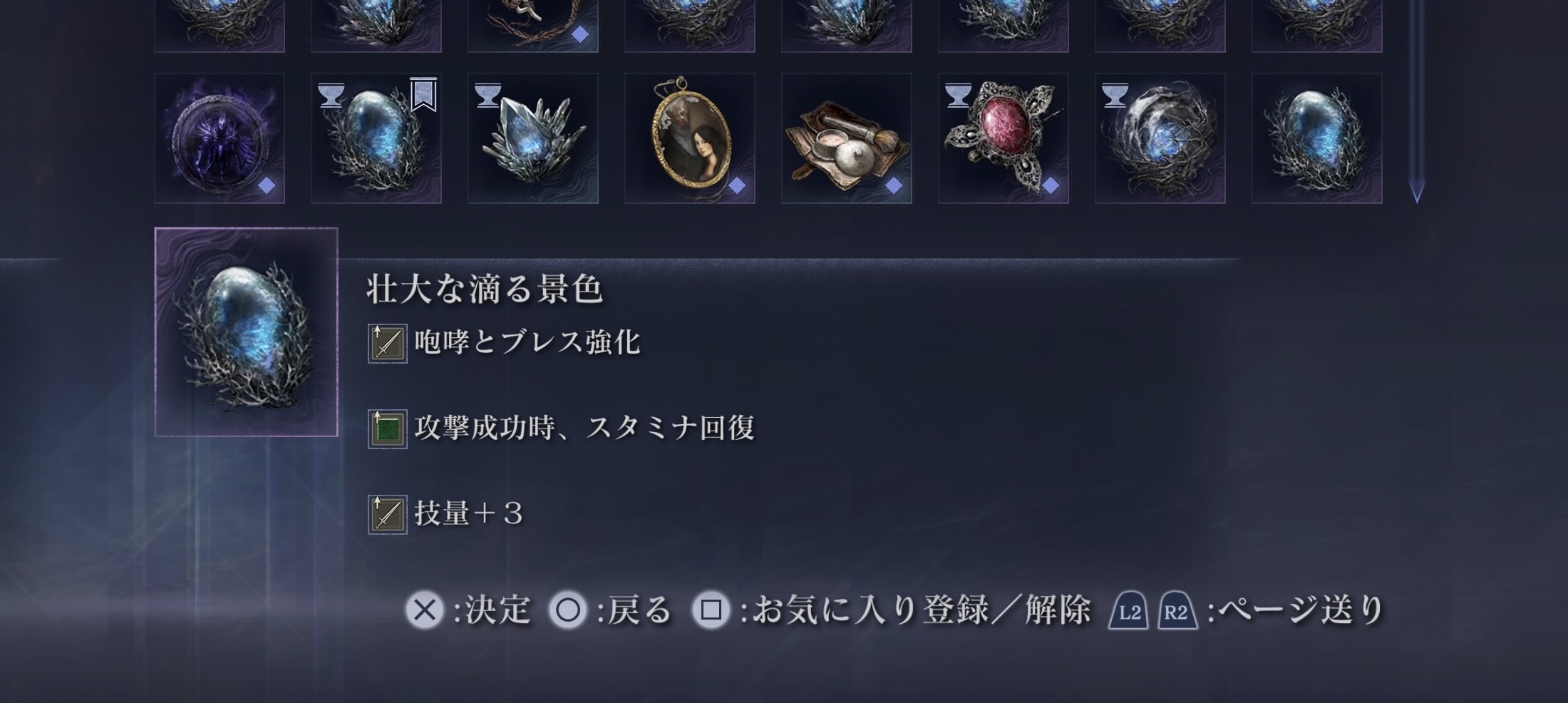Select the oval portrait locket item
The width and height of the screenshot is (1568, 703).
tap(690, 138)
